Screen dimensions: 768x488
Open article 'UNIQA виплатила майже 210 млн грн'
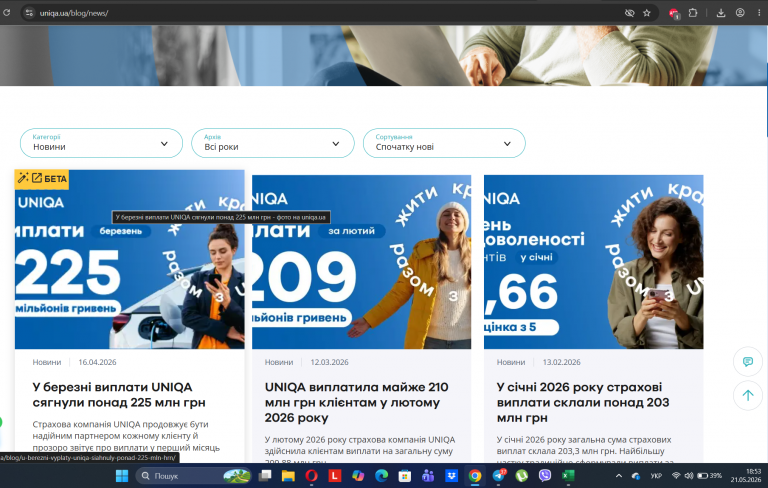356,402
